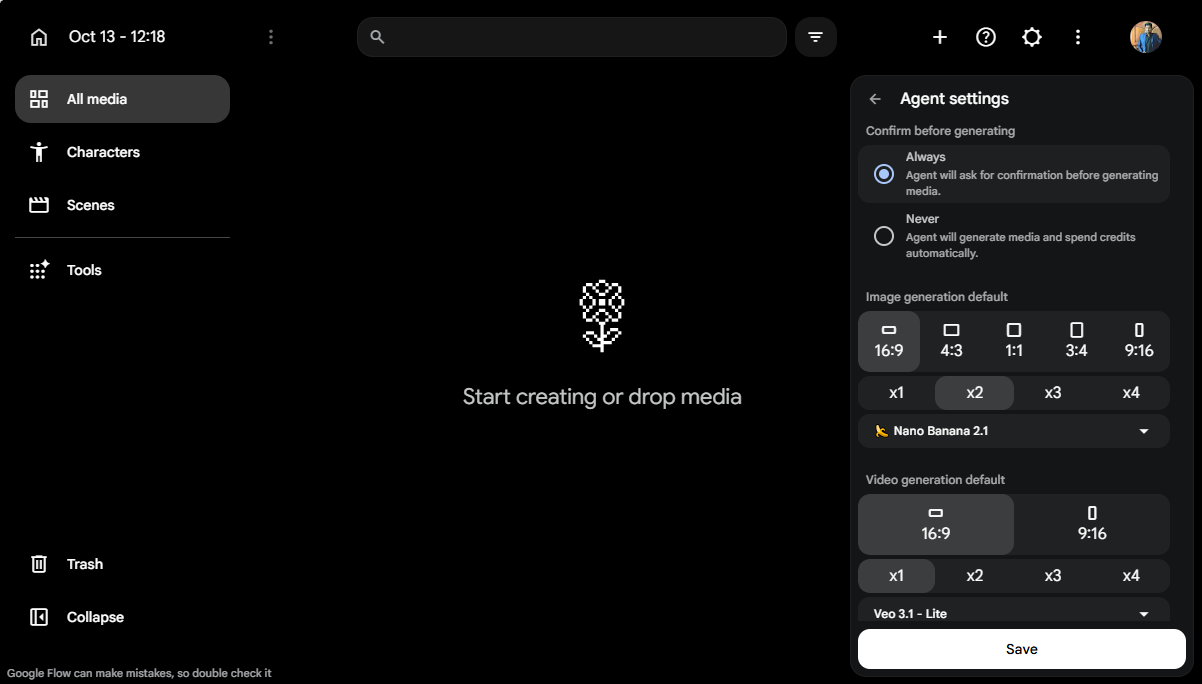Click the Google Flow can make mistakes notice

[x=139, y=673]
